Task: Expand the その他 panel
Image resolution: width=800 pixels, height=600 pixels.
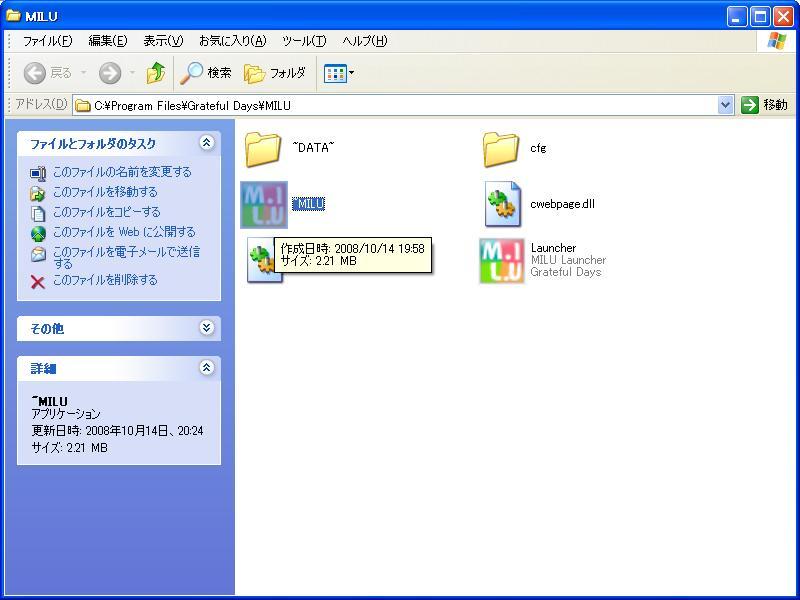Action: tap(207, 328)
